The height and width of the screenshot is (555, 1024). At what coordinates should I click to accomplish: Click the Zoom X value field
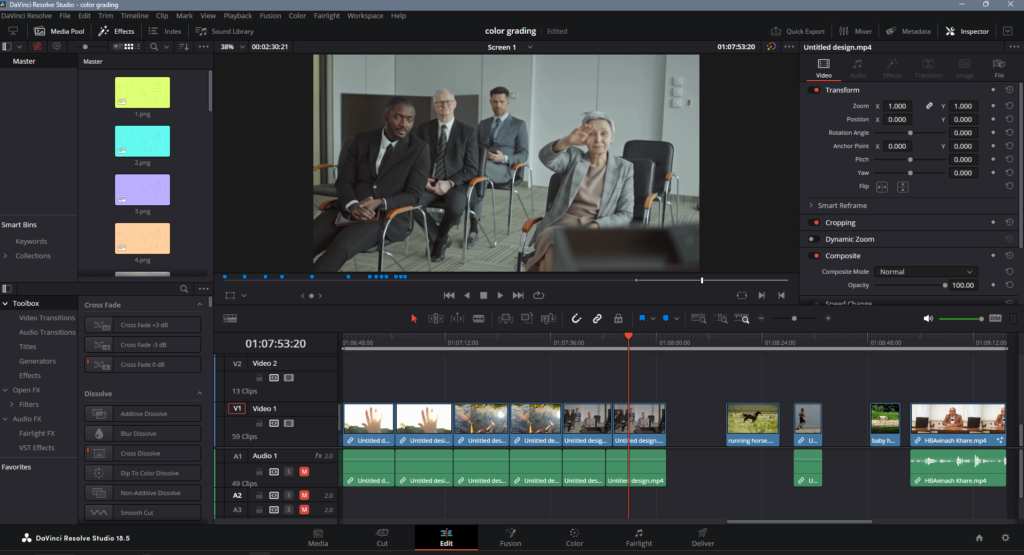[897, 106]
